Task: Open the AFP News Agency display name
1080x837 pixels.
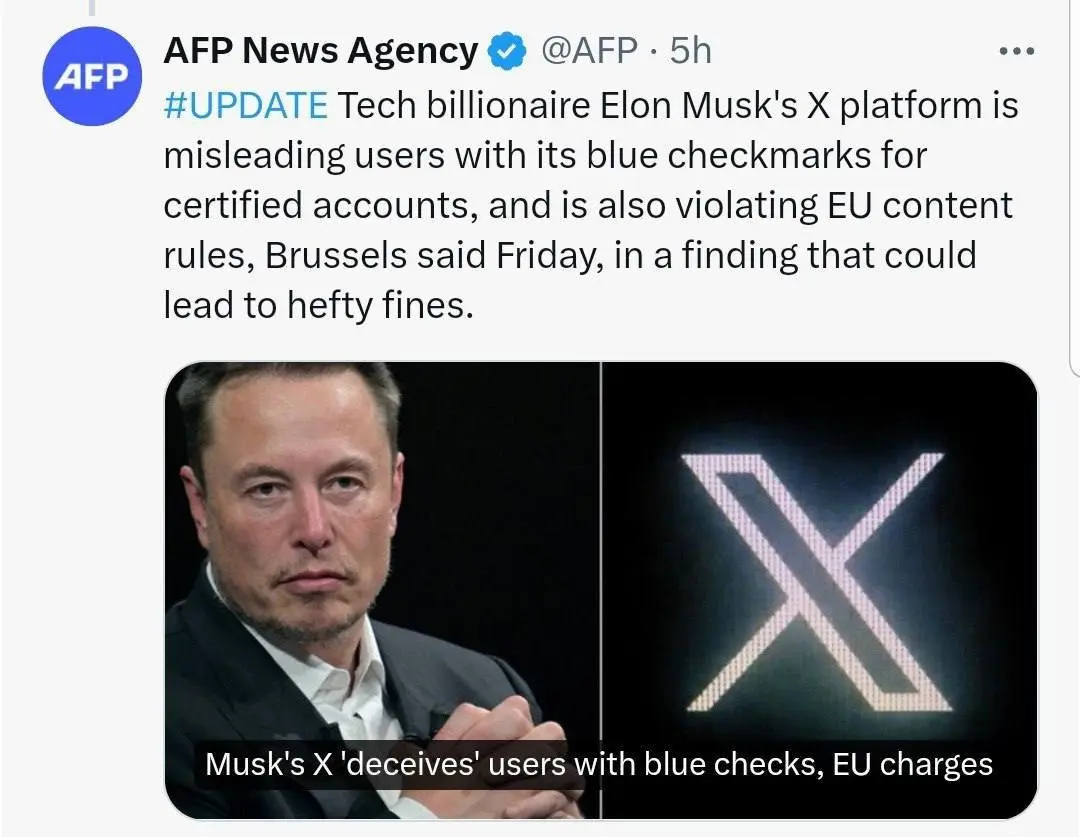Action: pyautogui.click(x=320, y=51)
